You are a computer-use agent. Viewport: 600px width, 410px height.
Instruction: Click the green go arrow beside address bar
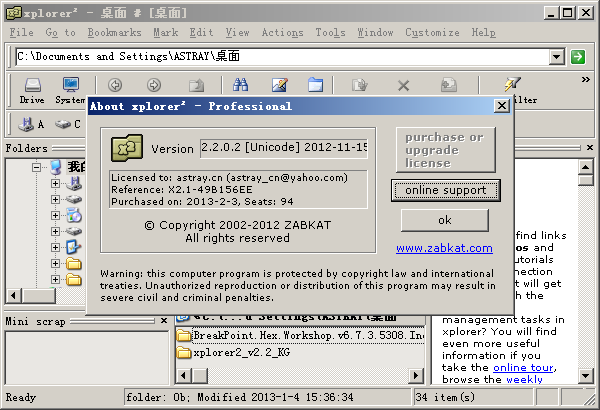tap(578, 57)
